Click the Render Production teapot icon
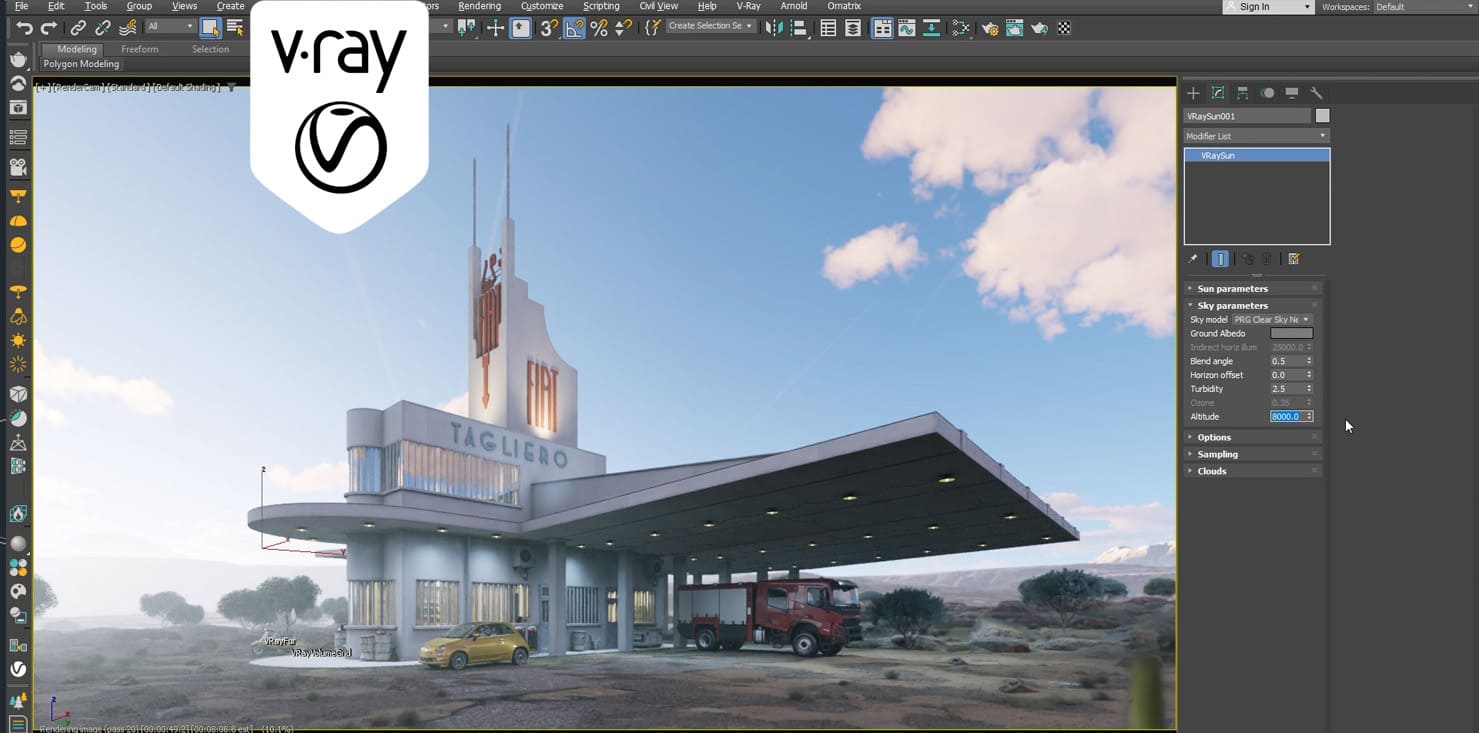The height and width of the screenshot is (733, 1479). coord(1040,28)
